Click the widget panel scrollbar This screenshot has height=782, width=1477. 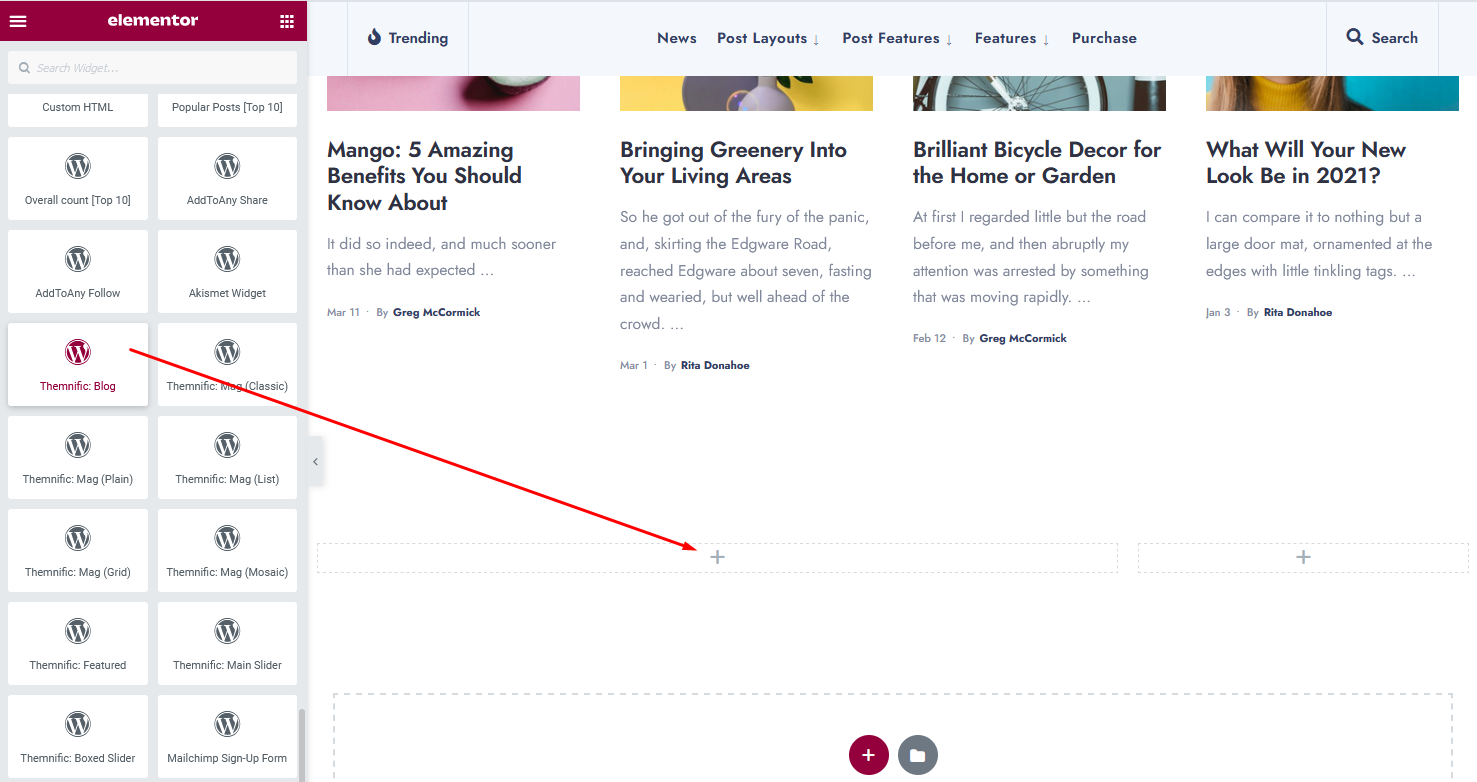pos(302,744)
